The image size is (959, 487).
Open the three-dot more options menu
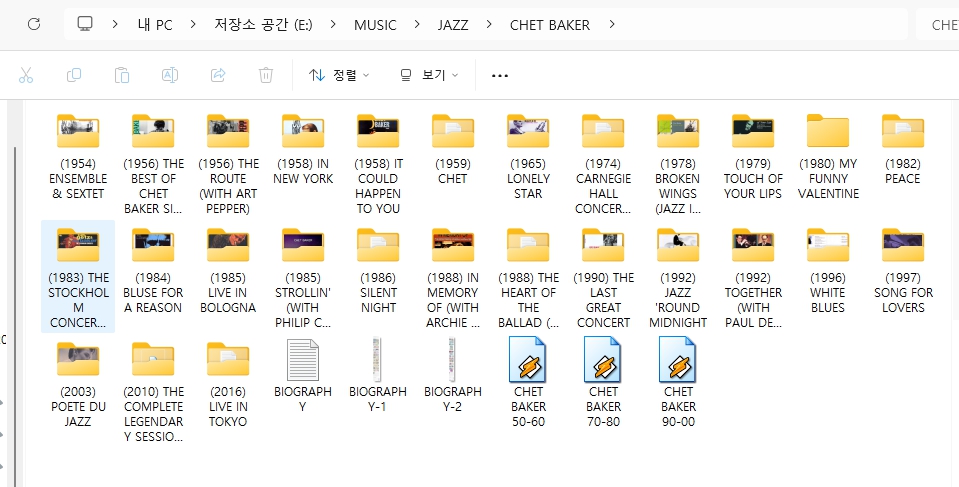pos(500,75)
